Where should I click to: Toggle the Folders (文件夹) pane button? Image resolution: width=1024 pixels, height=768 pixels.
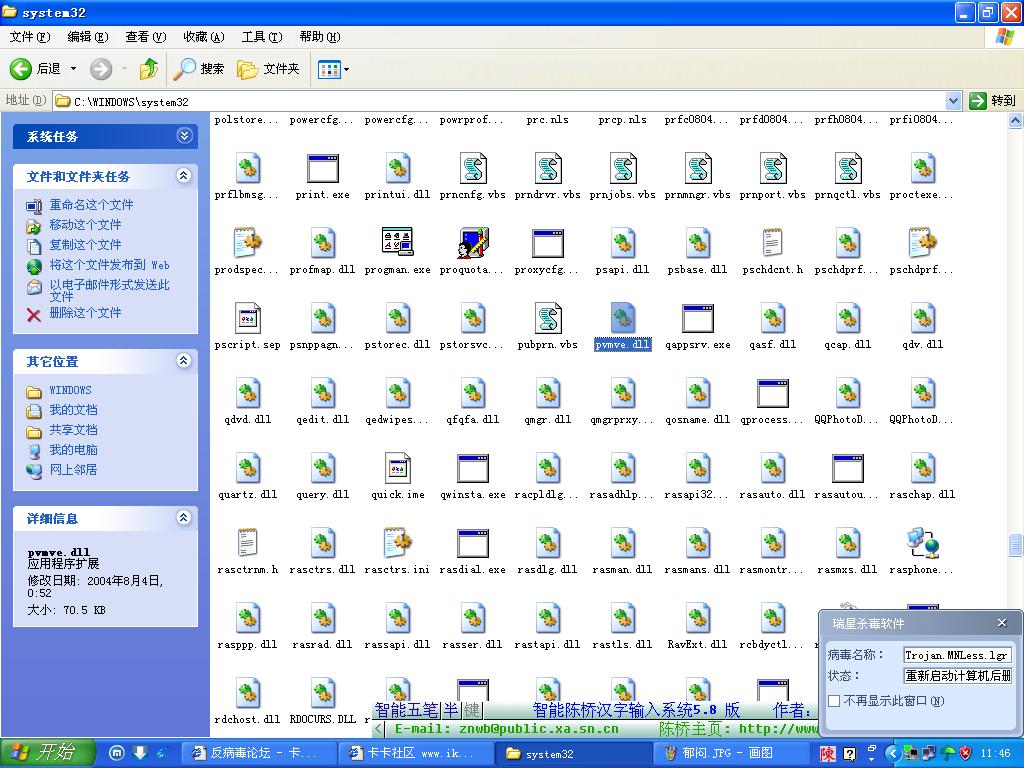point(268,69)
